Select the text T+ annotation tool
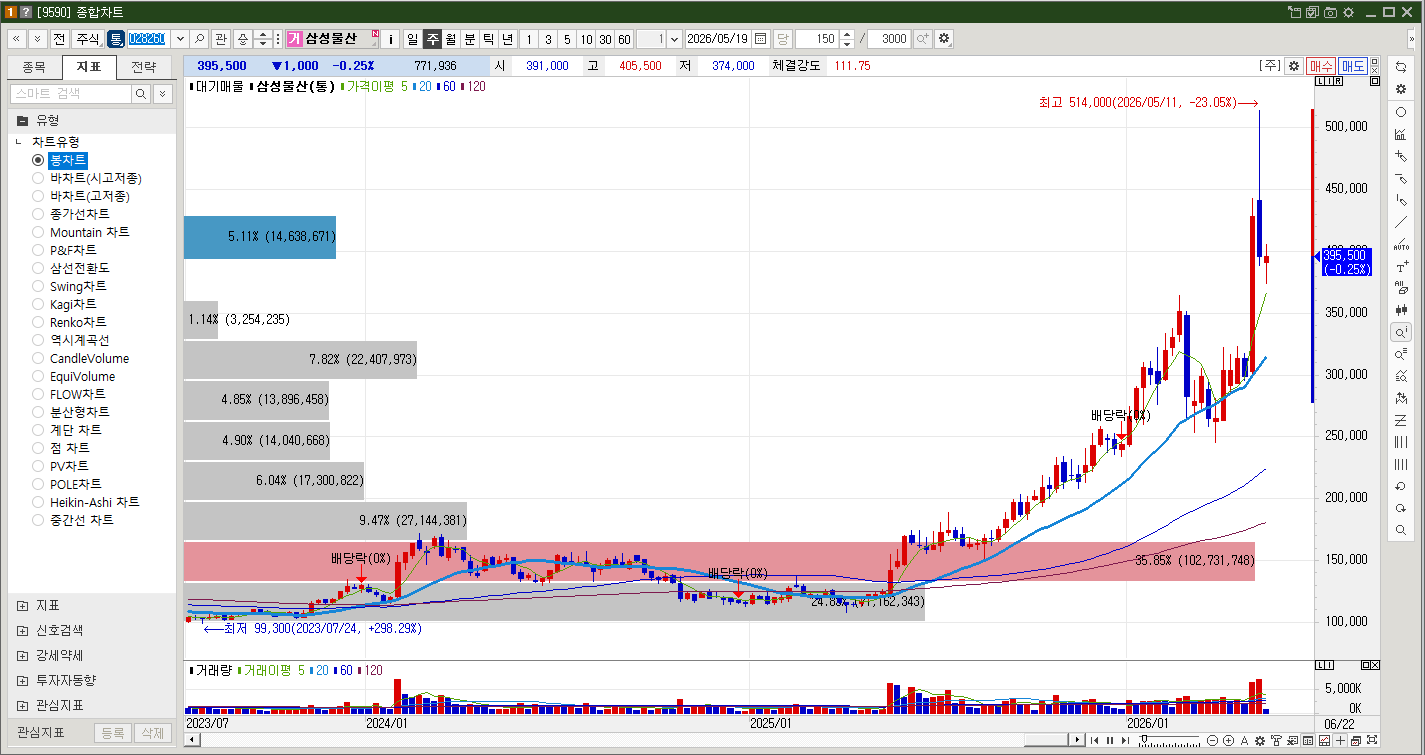The height and width of the screenshot is (755, 1425). coord(1400,266)
